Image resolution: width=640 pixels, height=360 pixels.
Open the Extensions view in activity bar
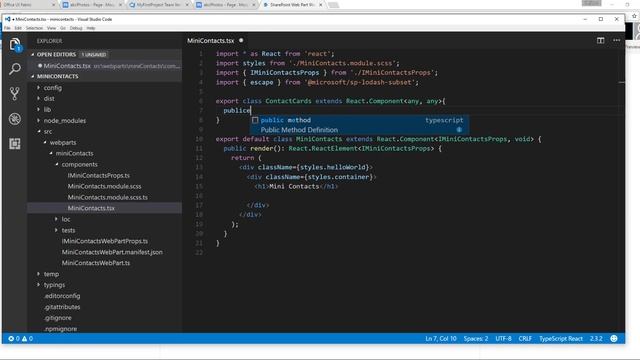coord(15,144)
